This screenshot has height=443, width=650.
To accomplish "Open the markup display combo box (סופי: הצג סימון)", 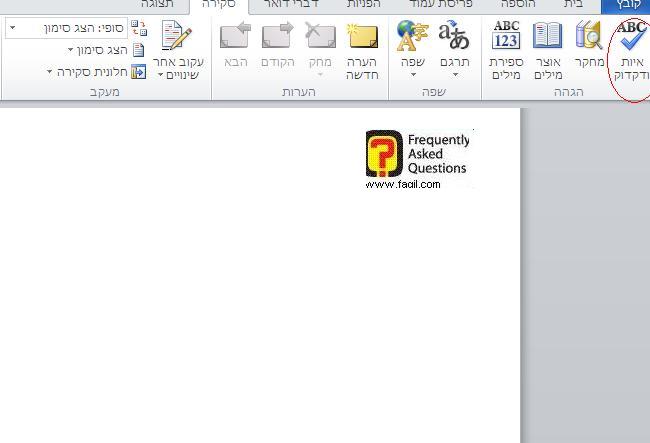I will (66, 28).
